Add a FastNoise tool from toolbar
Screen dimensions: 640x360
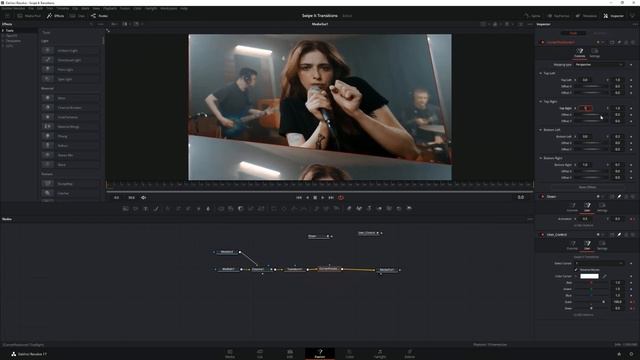tap(136, 209)
